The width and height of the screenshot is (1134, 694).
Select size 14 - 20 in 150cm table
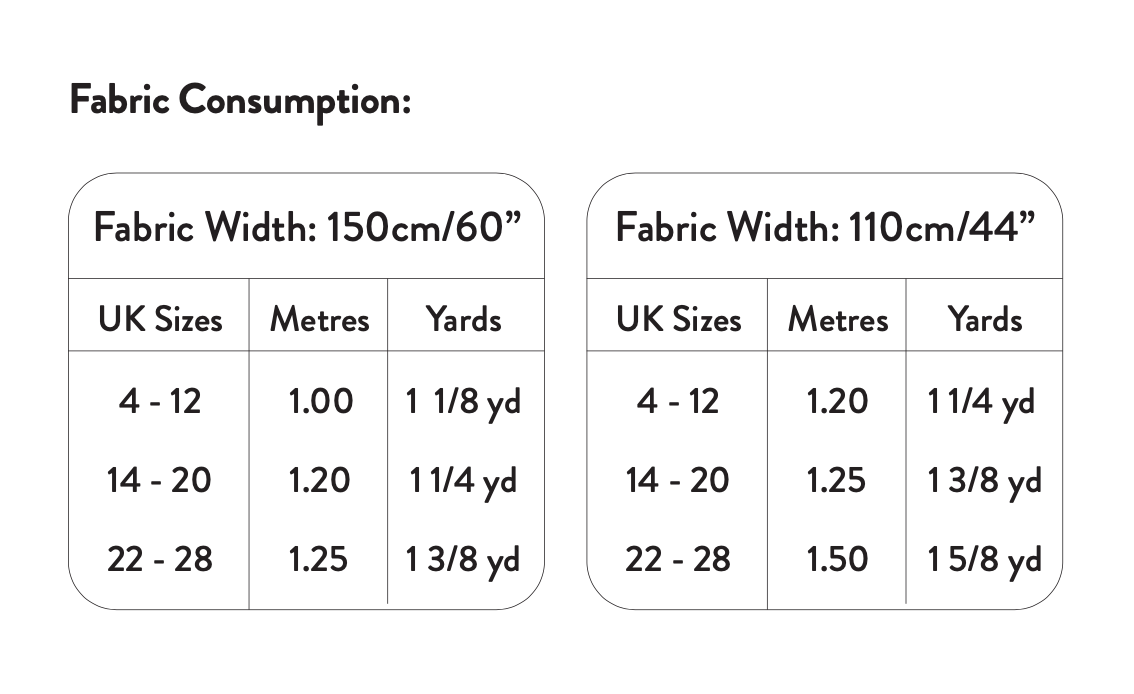(160, 480)
